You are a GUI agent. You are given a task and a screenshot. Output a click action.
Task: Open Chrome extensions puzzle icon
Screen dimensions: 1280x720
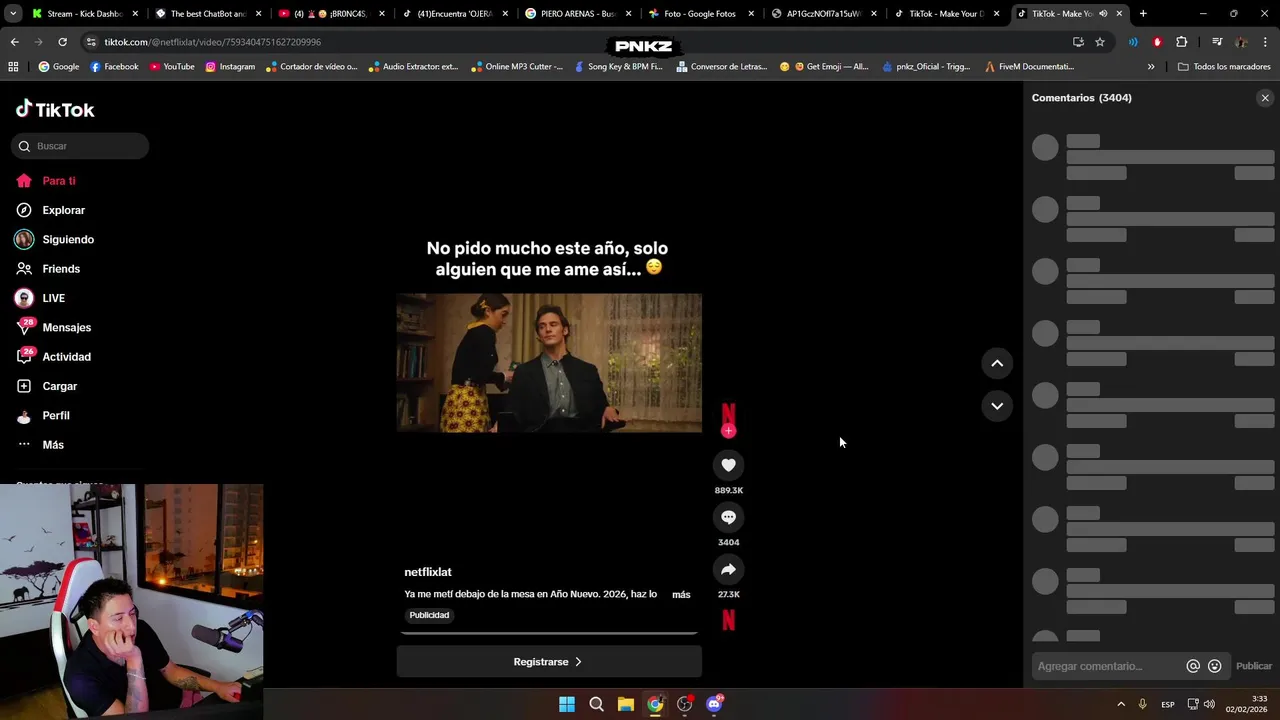click(x=1181, y=42)
